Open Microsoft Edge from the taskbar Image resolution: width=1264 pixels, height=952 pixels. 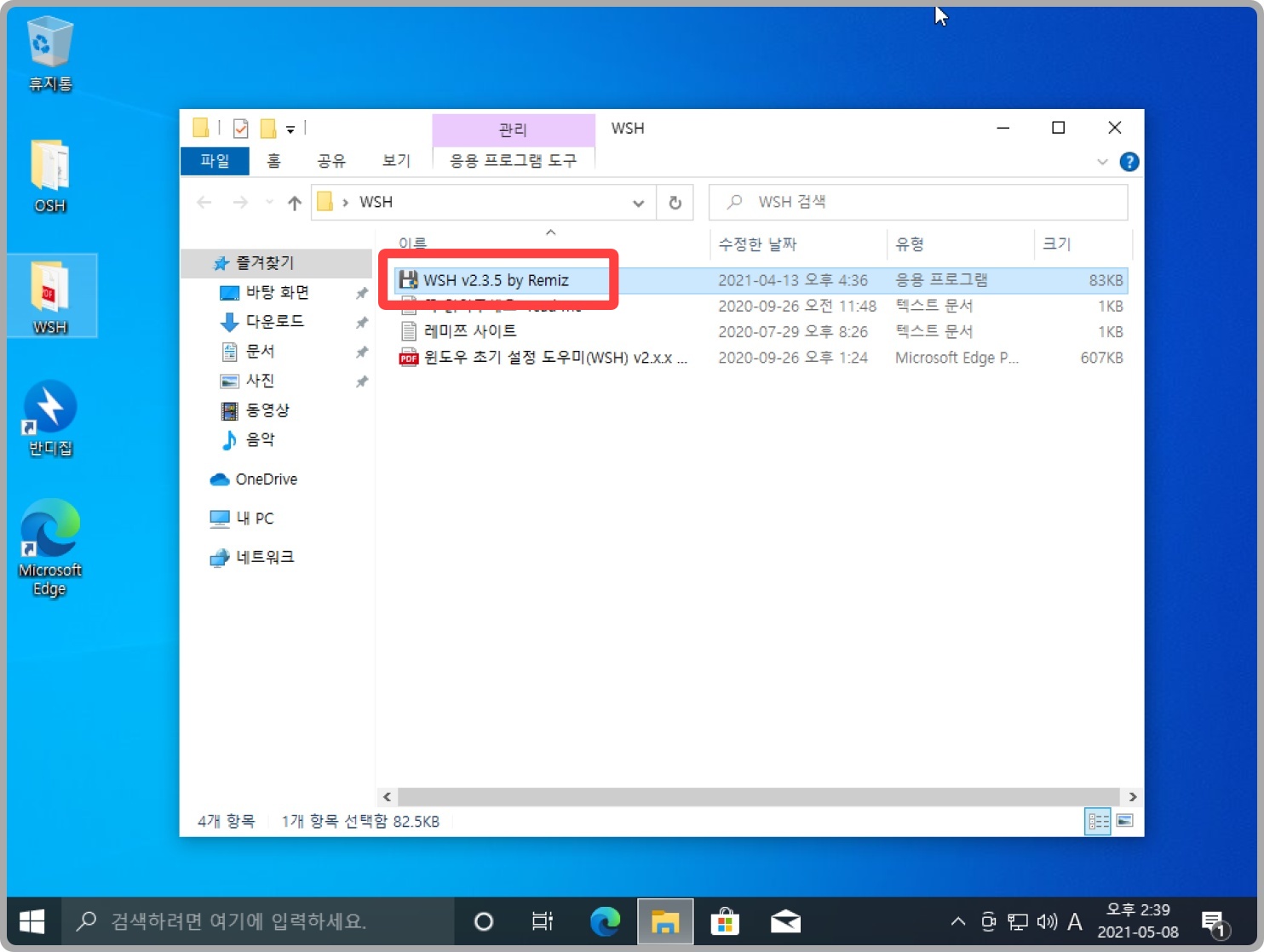(x=605, y=921)
